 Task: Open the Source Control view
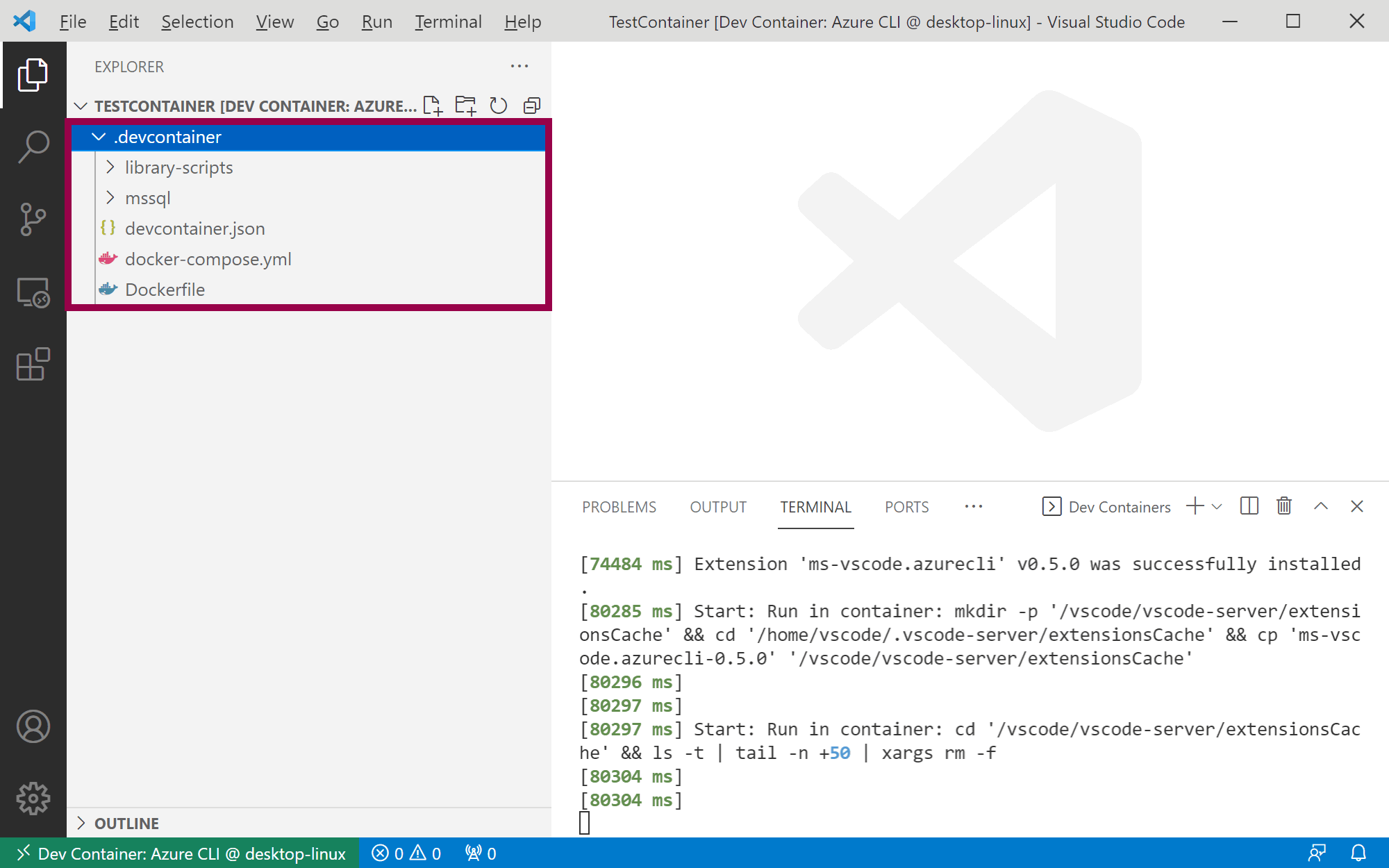[33, 219]
